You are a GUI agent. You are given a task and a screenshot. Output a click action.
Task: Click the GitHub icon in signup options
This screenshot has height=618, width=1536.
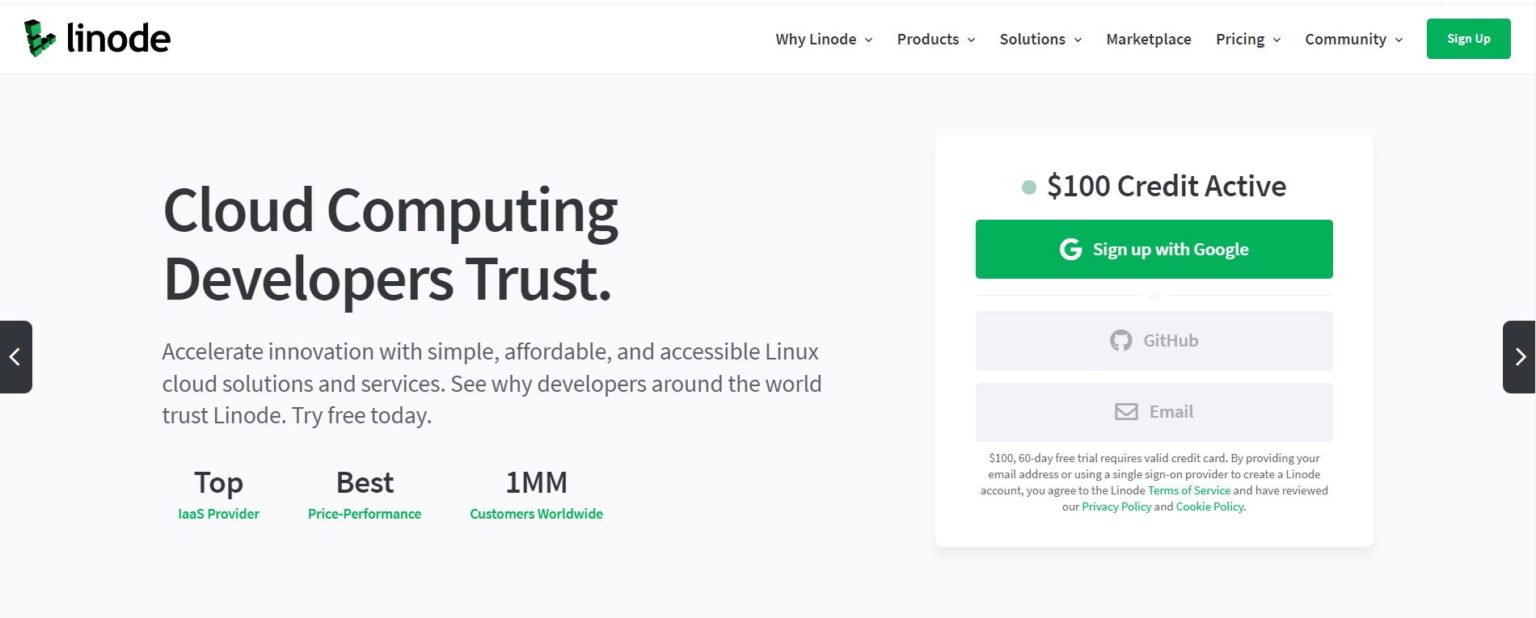pyautogui.click(x=1122, y=340)
